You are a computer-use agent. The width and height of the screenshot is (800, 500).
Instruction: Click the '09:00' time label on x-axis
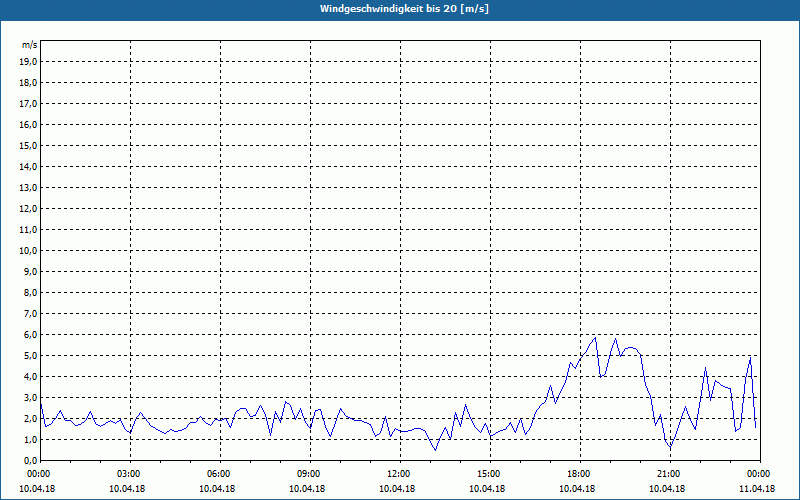[311, 474]
